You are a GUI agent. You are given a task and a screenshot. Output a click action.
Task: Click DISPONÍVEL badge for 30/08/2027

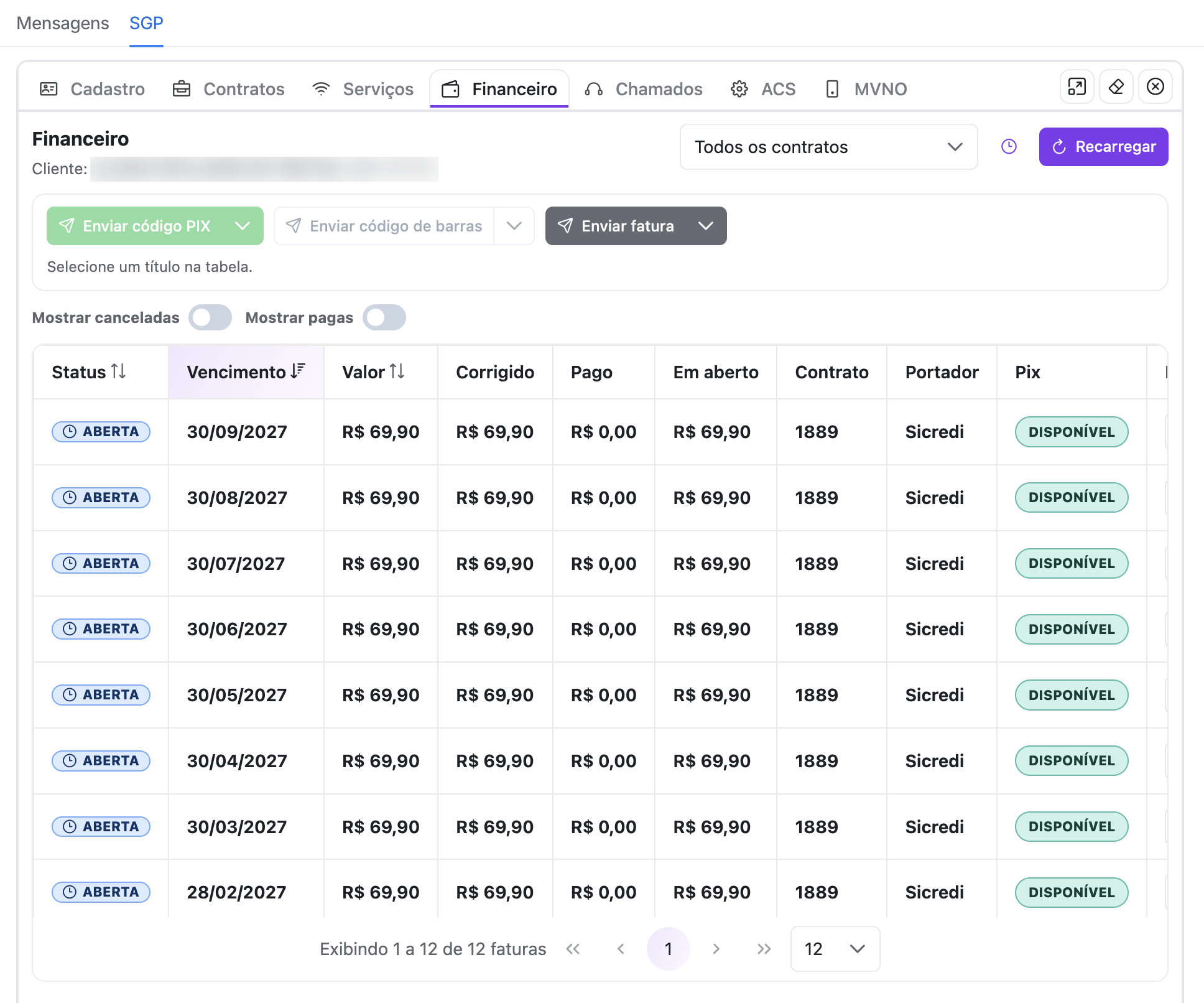1072,498
